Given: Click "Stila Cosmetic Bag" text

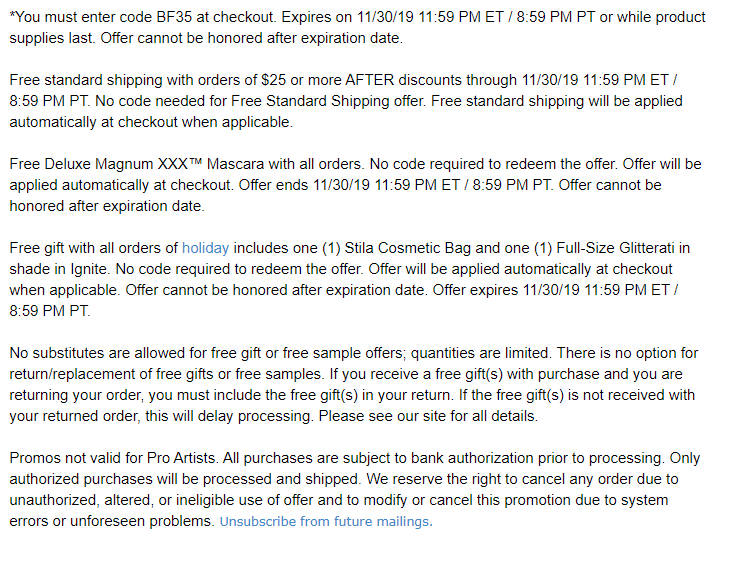Looking at the screenshot, I should coord(407,248).
